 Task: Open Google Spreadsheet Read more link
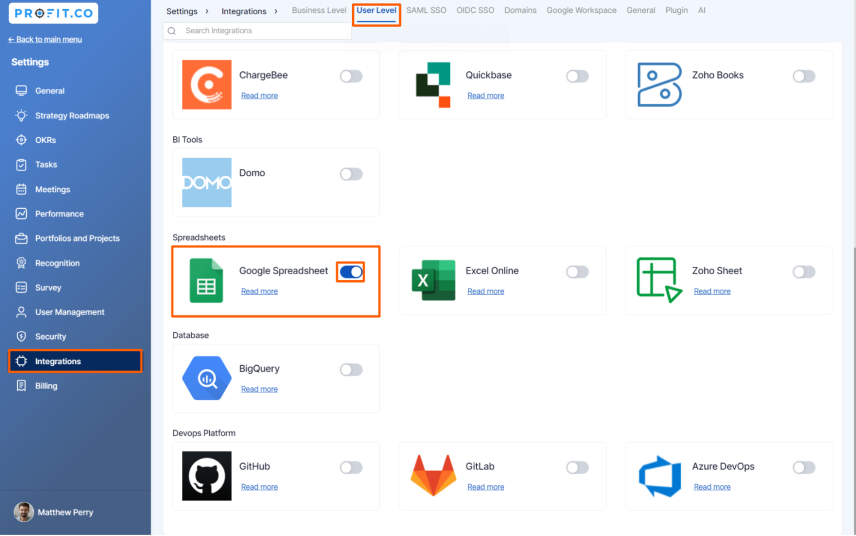point(259,291)
